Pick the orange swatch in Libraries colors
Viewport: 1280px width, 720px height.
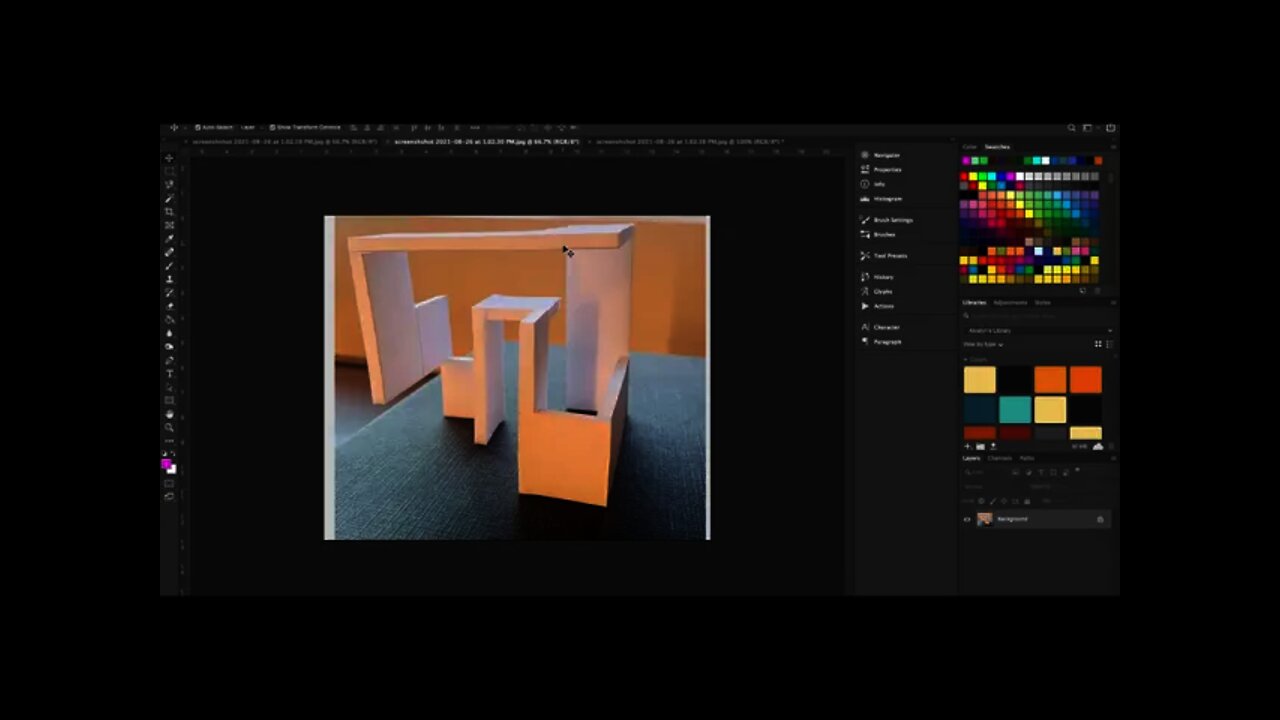pos(1049,379)
